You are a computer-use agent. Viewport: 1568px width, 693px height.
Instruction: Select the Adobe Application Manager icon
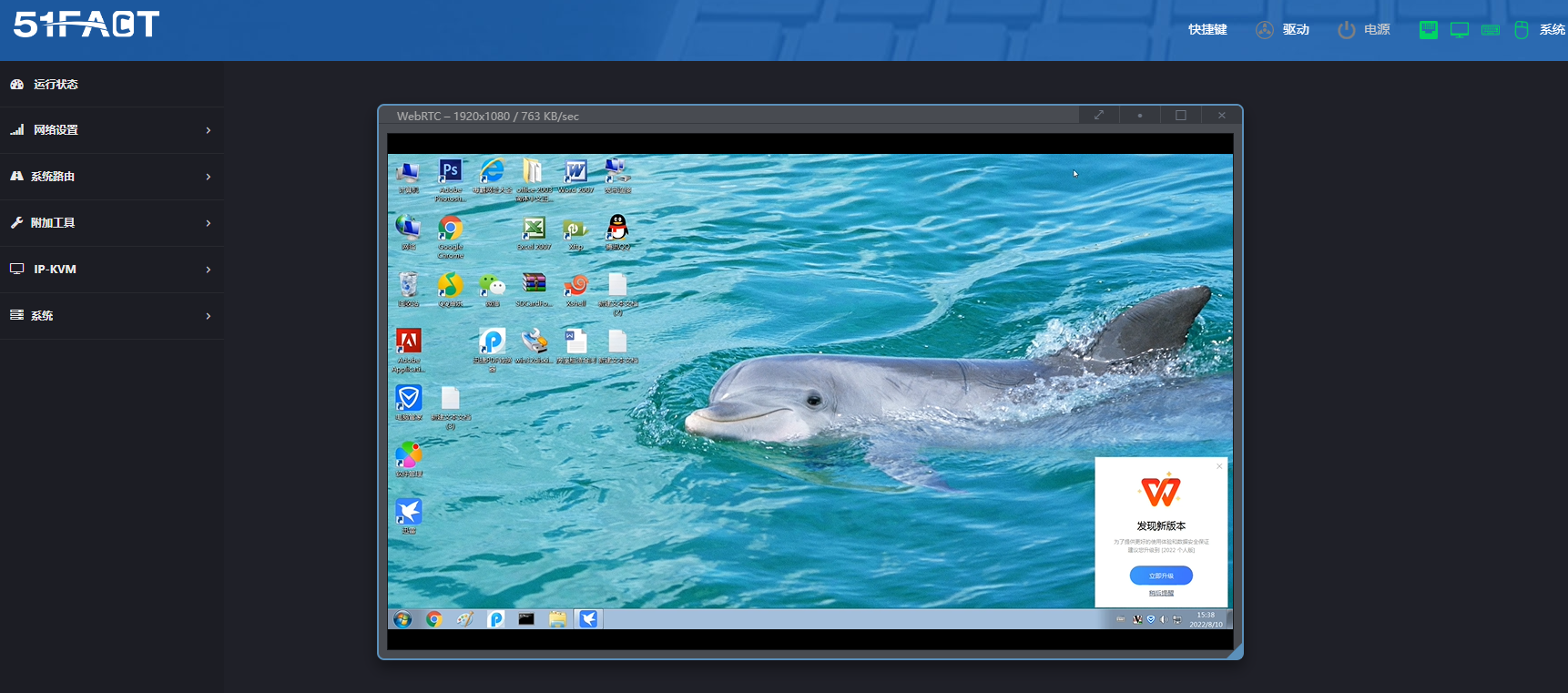[x=408, y=350]
